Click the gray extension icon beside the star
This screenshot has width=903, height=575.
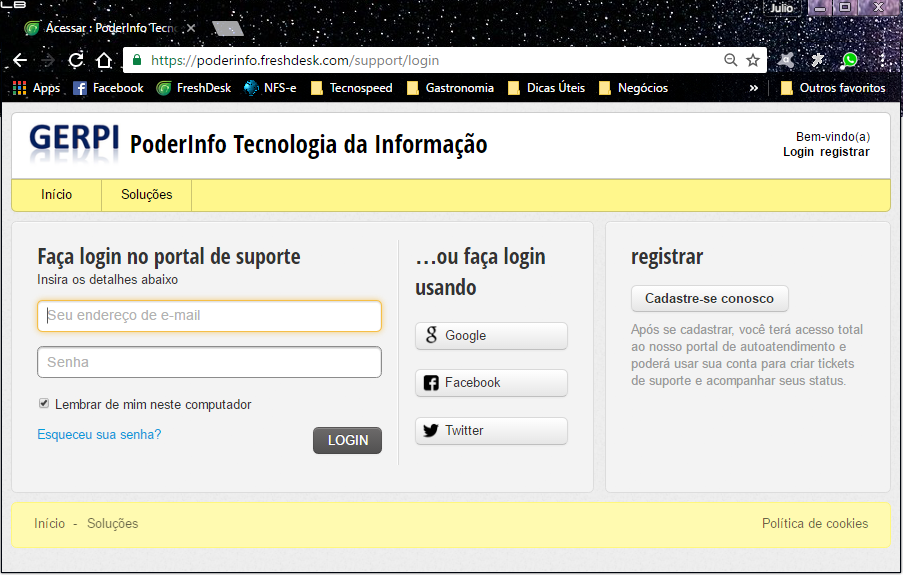tap(786, 60)
